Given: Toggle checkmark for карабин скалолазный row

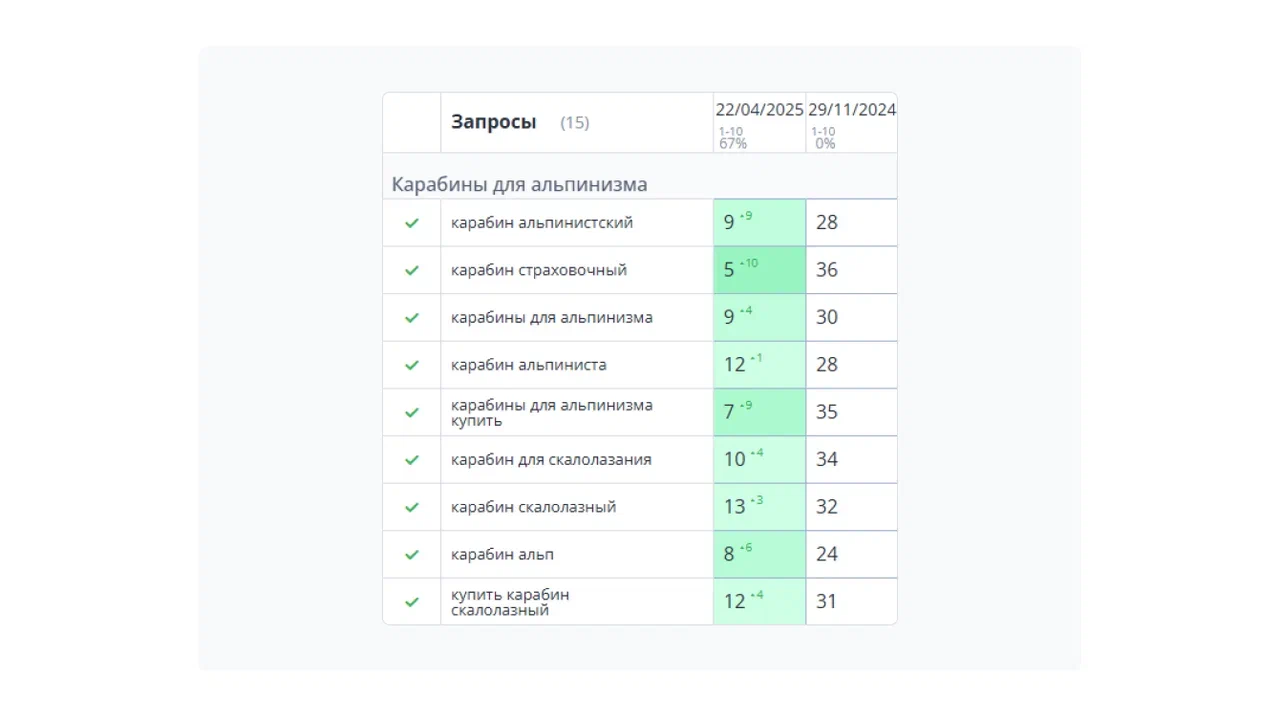Looking at the screenshot, I should pos(411,507).
